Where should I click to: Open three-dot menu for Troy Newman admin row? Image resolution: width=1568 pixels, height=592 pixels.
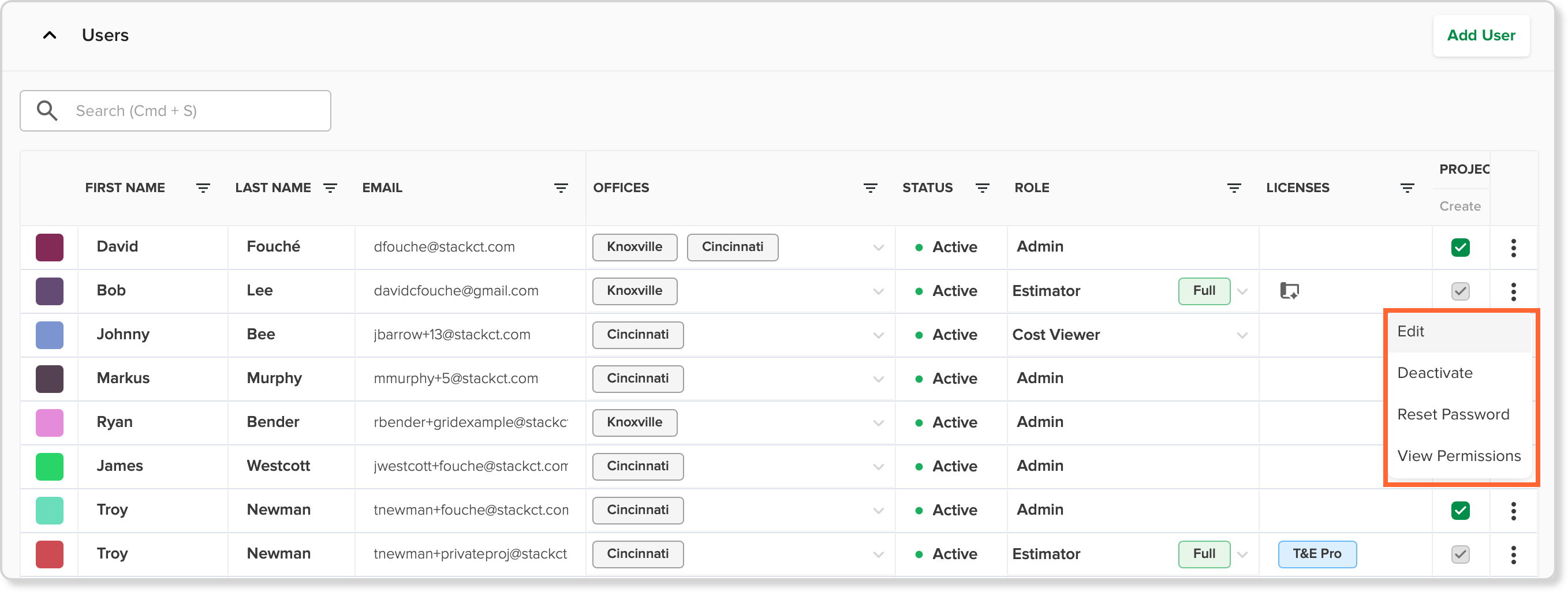coord(1513,511)
